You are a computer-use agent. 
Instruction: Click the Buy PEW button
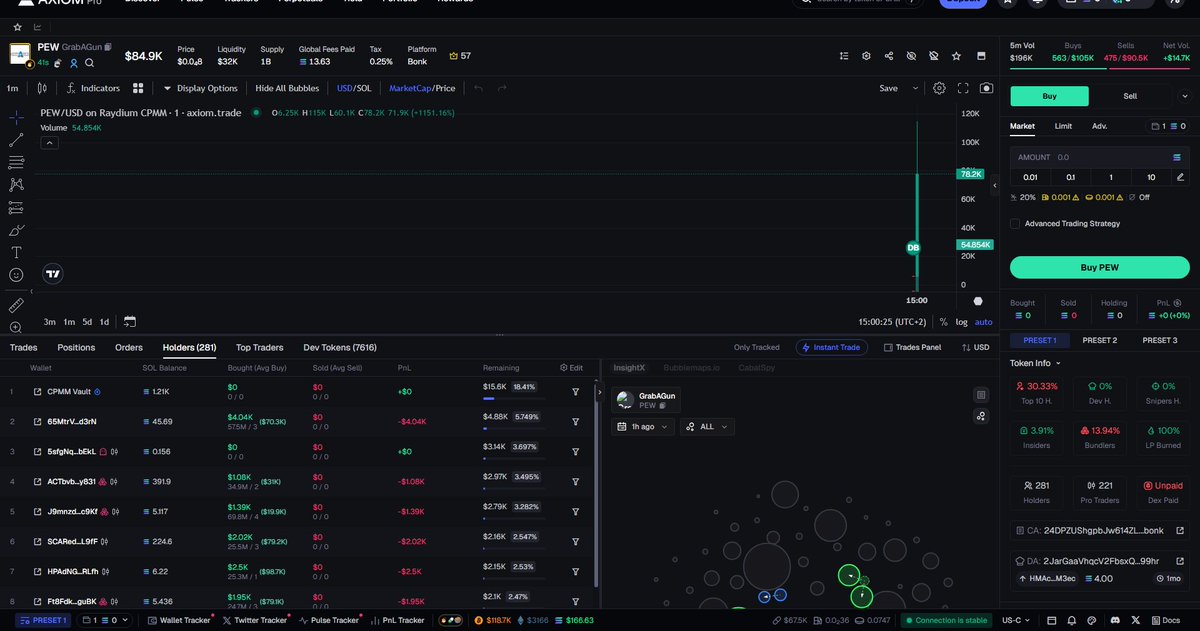[x=1099, y=267]
